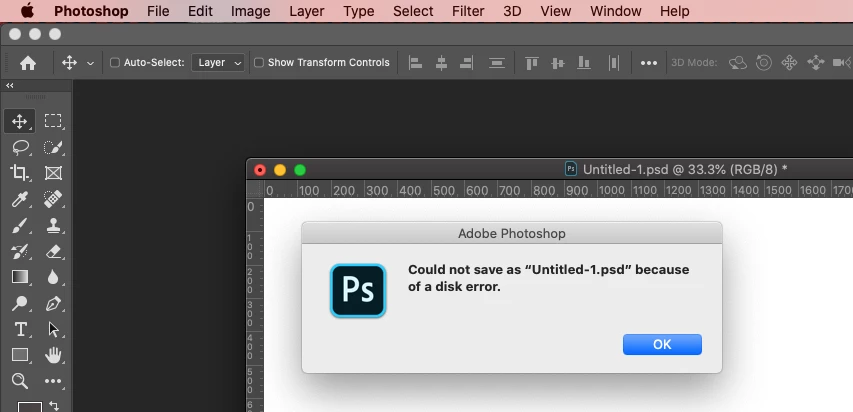Click the 3D Mode roll camera icon
This screenshot has width=853, height=412.
coord(764,63)
